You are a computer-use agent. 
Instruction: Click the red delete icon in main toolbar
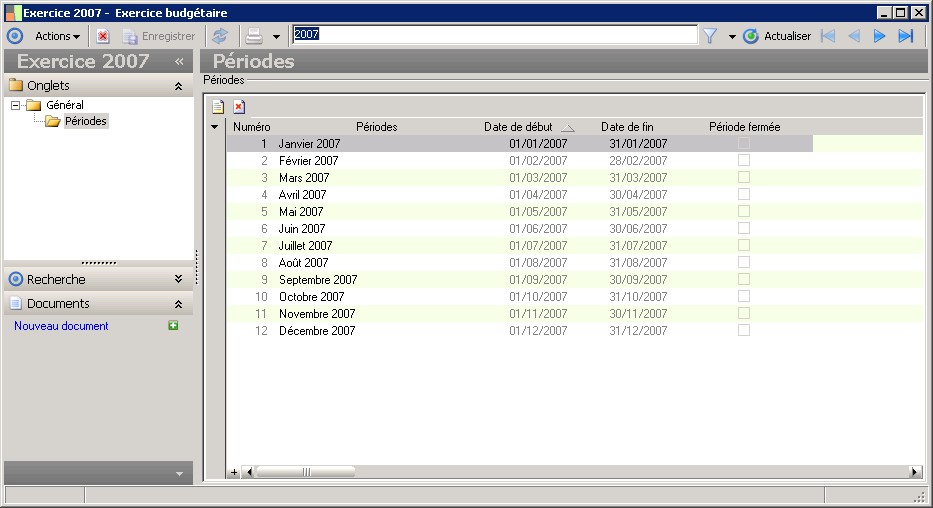coord(103,36)
